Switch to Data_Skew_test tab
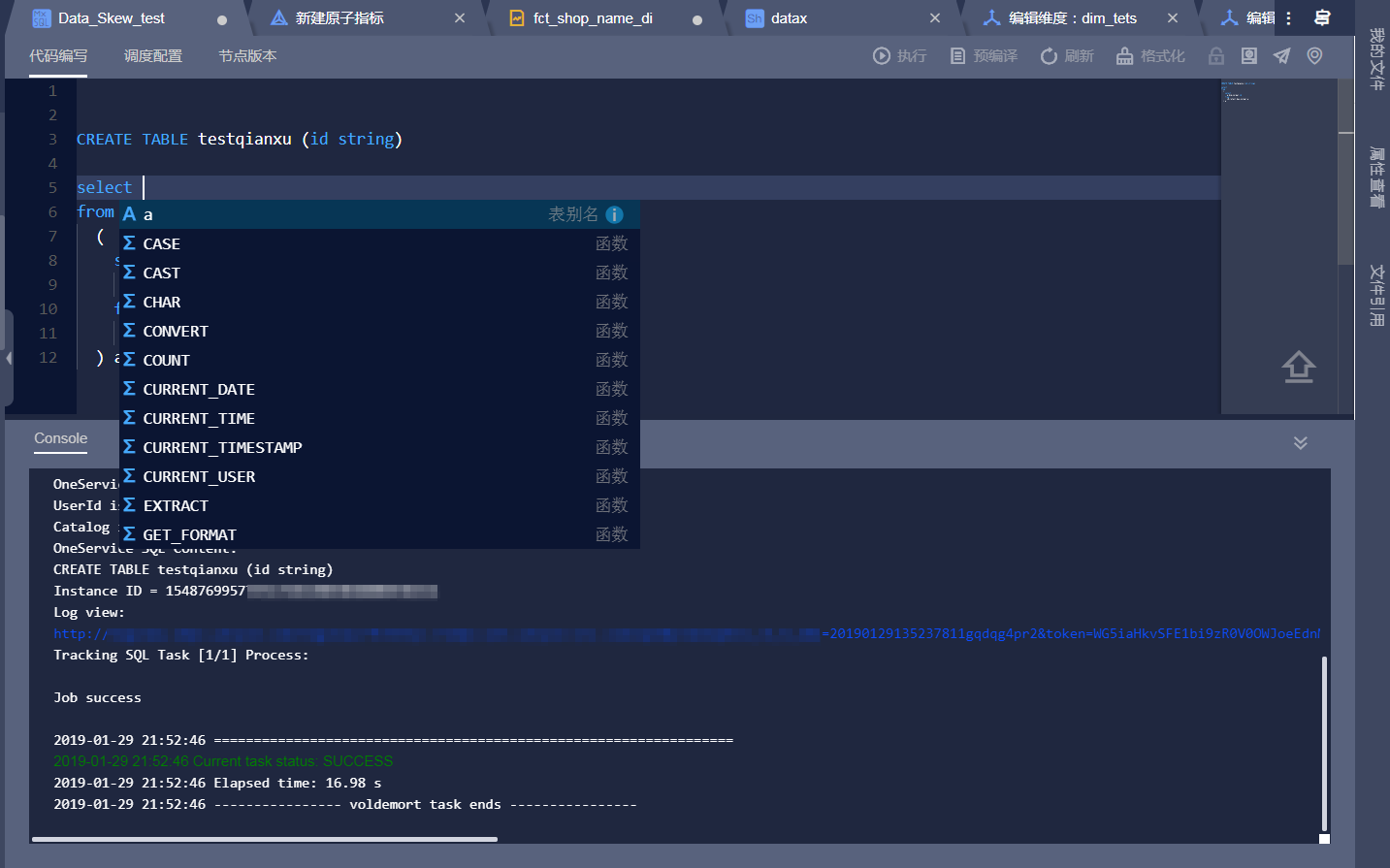1390x868 pixels. (111, 18)
